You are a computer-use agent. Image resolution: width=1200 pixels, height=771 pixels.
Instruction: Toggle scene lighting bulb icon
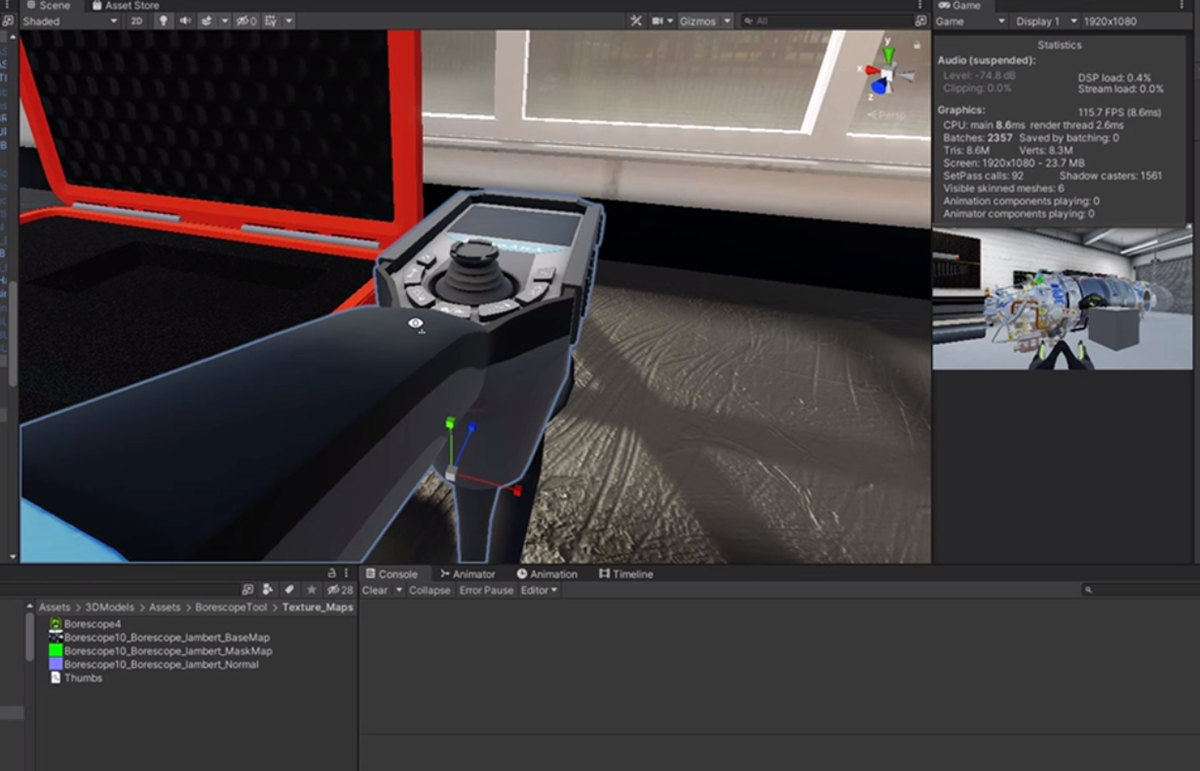pyautogui.click(x=163, y=21)
